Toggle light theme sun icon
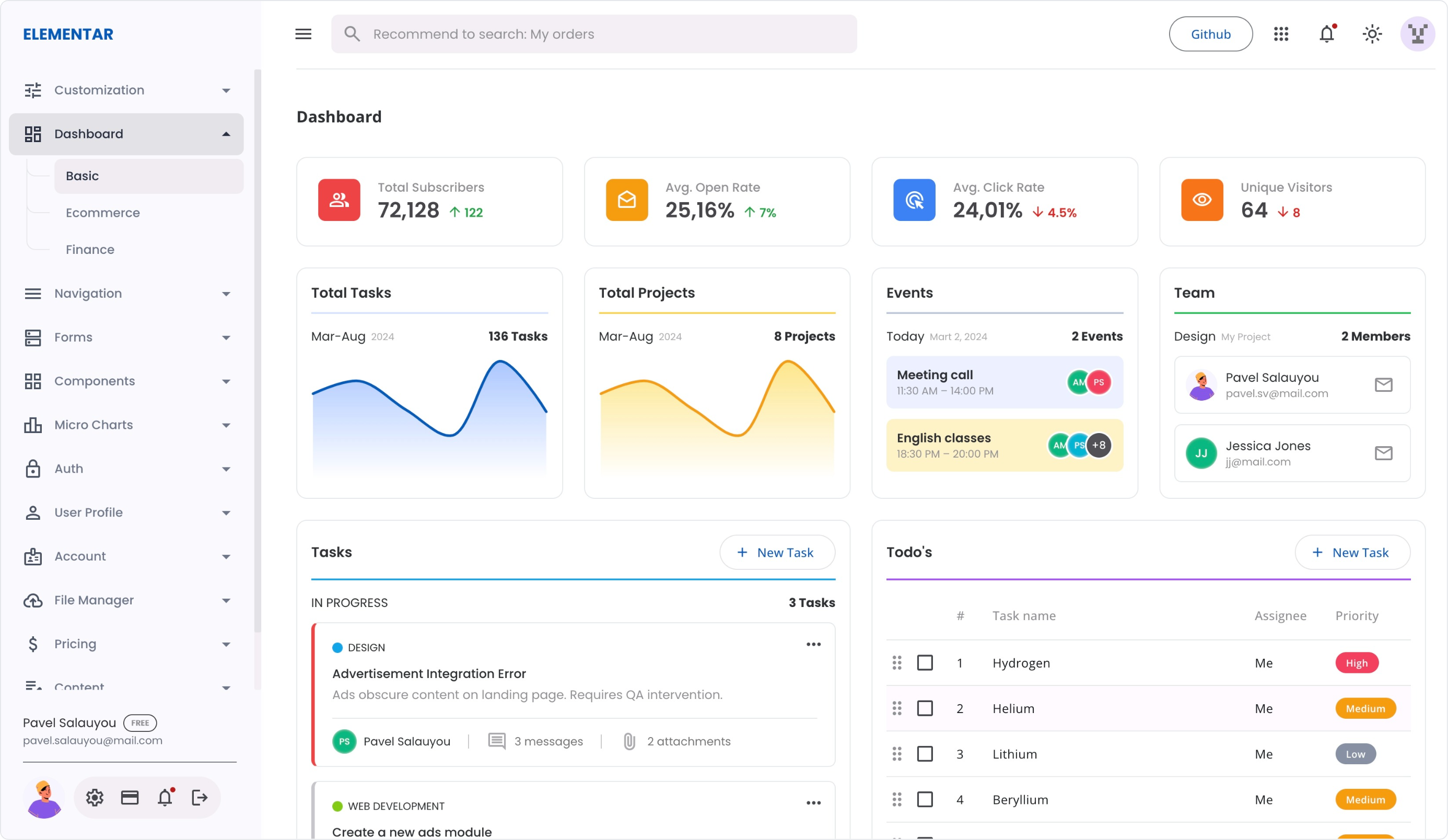The image size is (1448, 840). 1372,34
